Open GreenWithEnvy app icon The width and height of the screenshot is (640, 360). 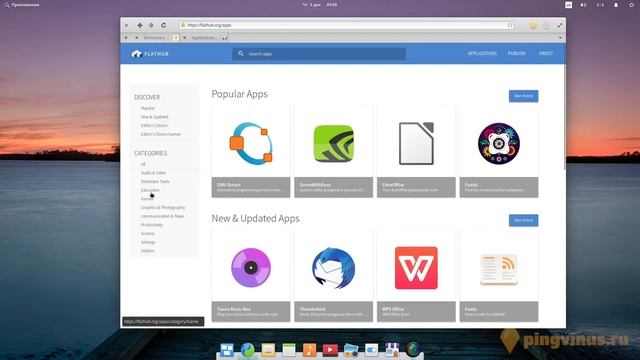(333, 143)
